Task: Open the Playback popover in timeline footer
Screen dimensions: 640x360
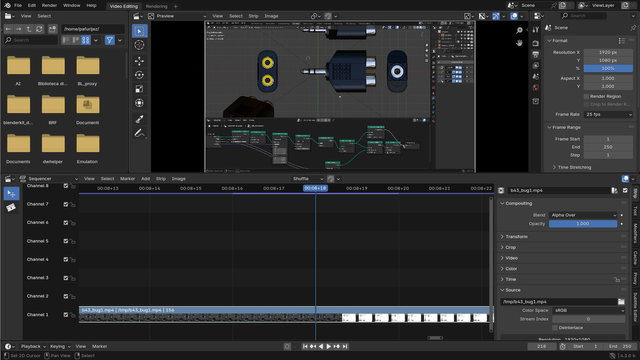Action: [33, 347]
